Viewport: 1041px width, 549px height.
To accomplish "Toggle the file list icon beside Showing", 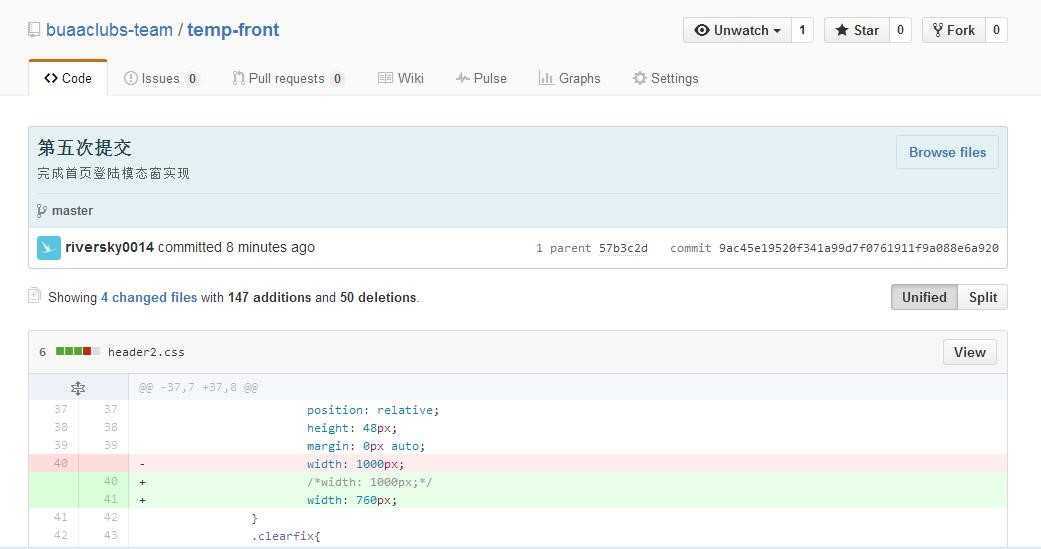I will (x=35, y=296).
